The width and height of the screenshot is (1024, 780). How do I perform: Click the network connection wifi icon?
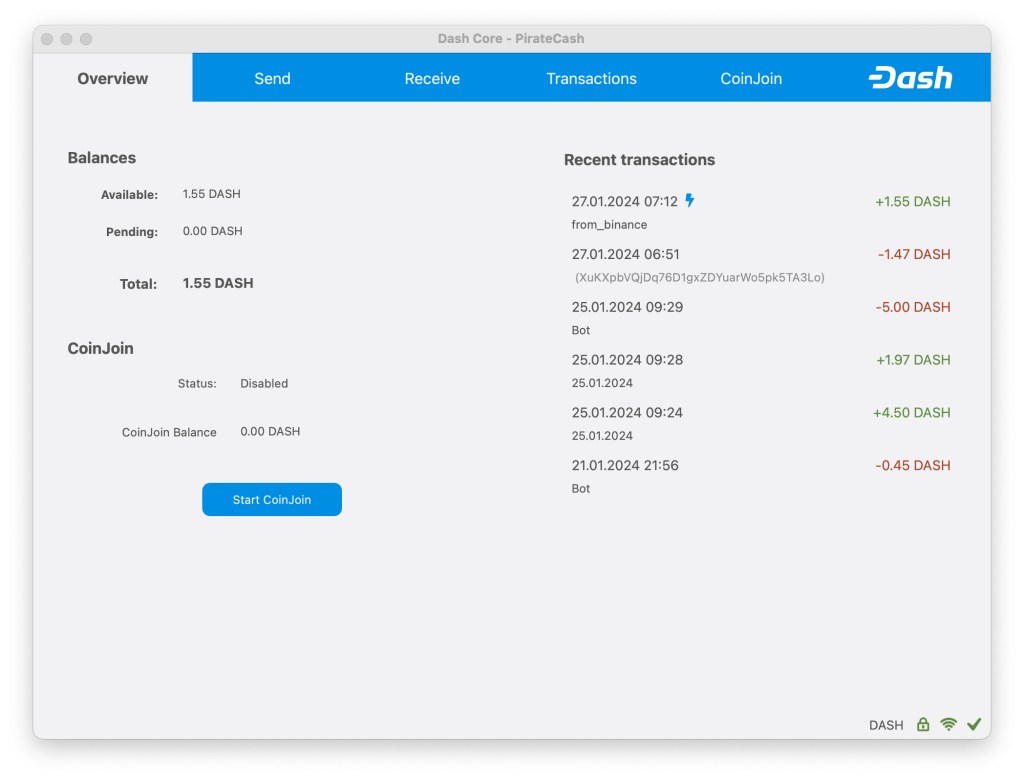pyautogui.click(x=948, y=724)
